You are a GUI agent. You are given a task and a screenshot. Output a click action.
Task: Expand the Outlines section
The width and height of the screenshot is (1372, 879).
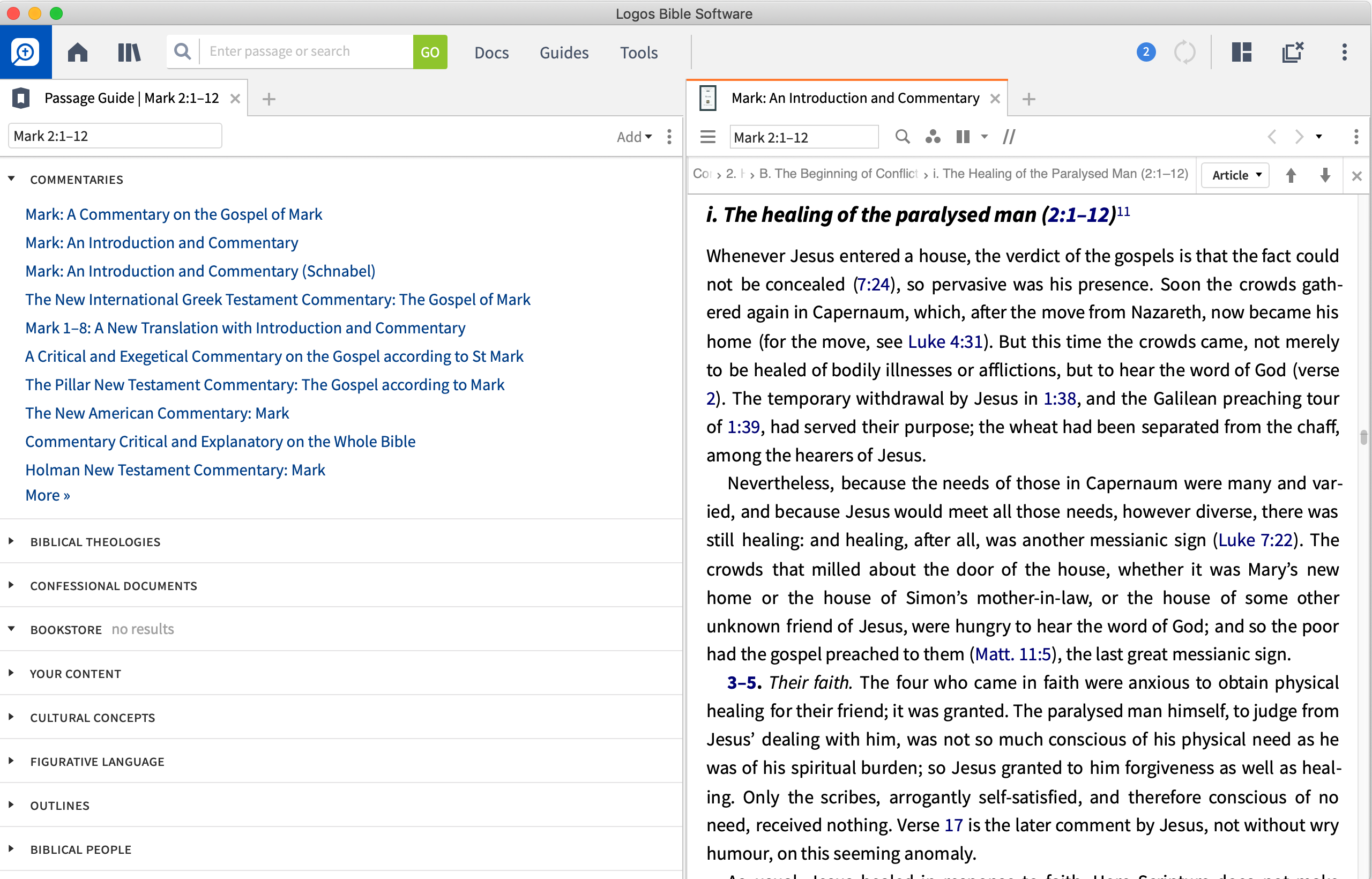tap(11, 804)
